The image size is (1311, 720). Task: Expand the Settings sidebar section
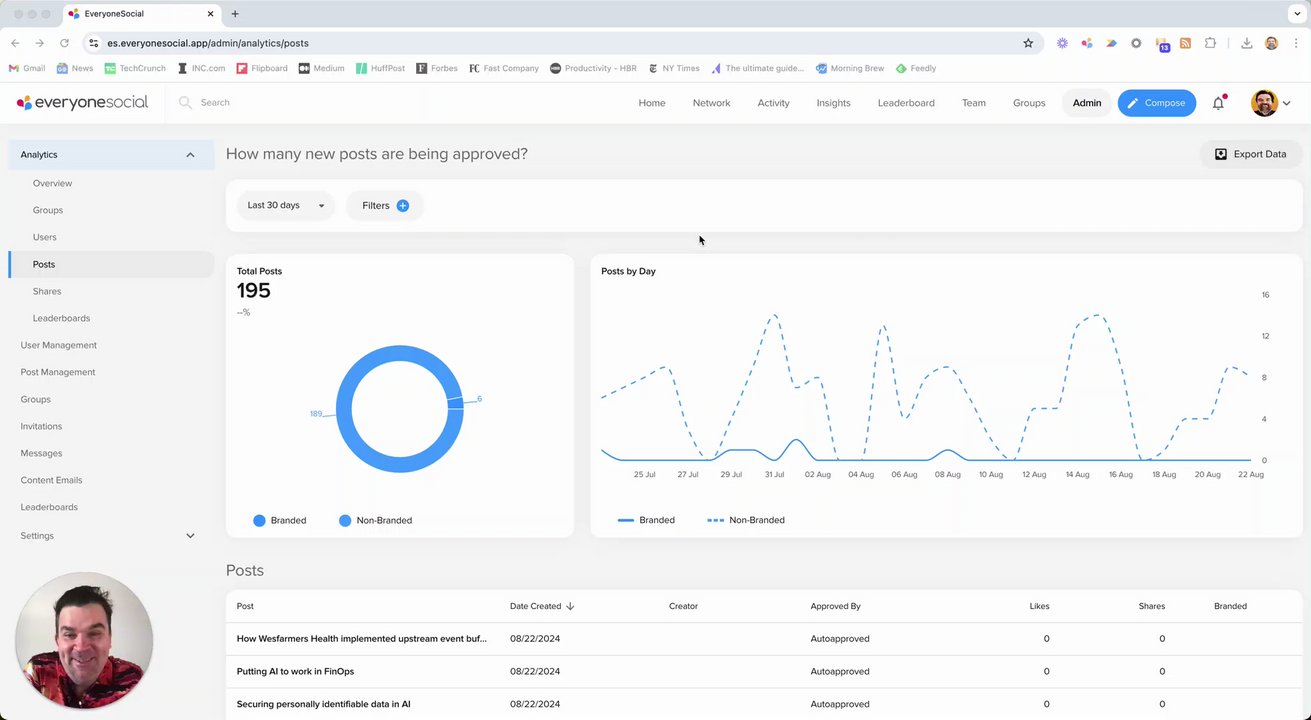[x=190, y=536]
